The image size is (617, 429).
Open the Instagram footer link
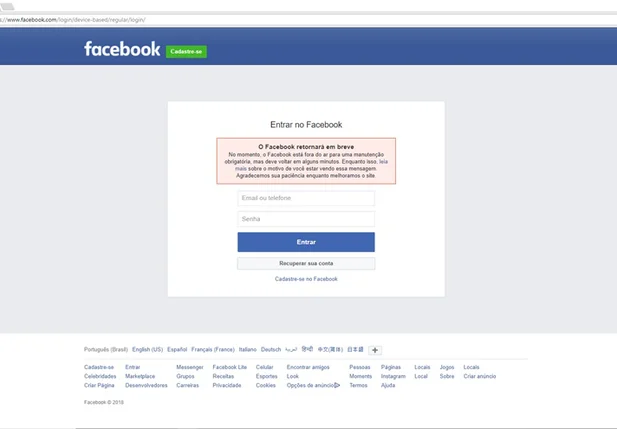tap(393, 376)
